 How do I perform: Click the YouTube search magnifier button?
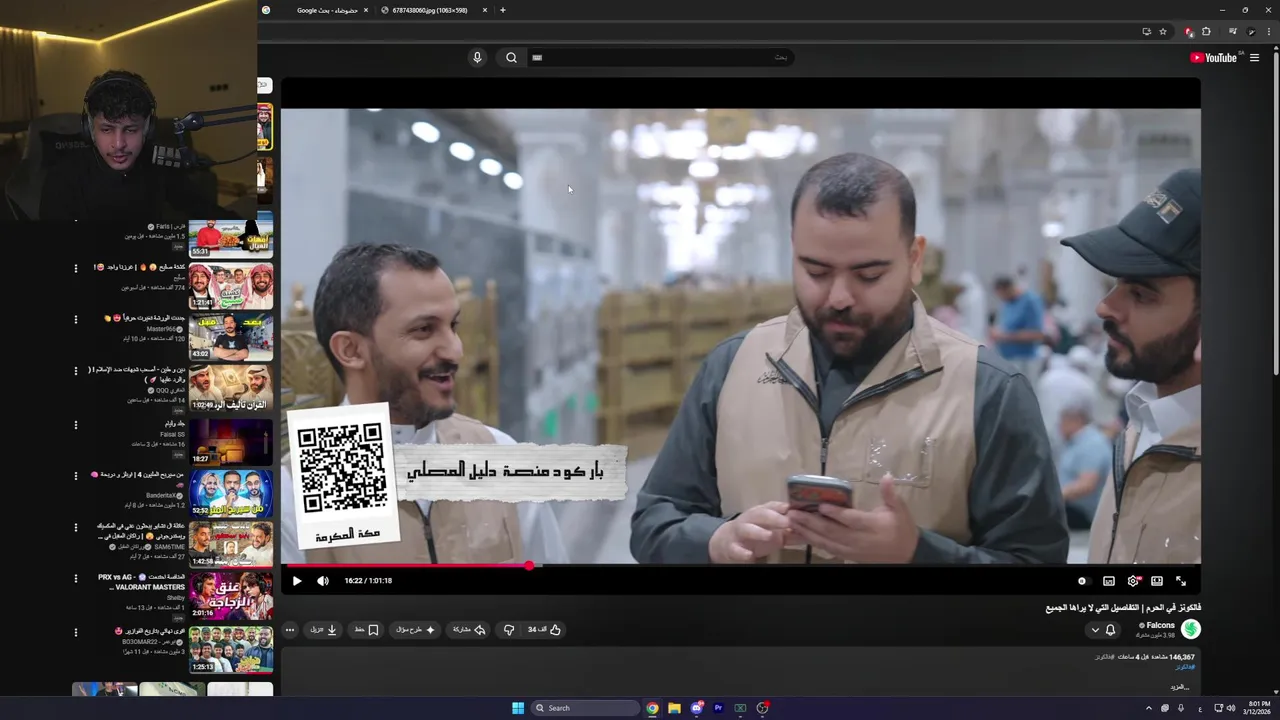(x=511, y=58)
